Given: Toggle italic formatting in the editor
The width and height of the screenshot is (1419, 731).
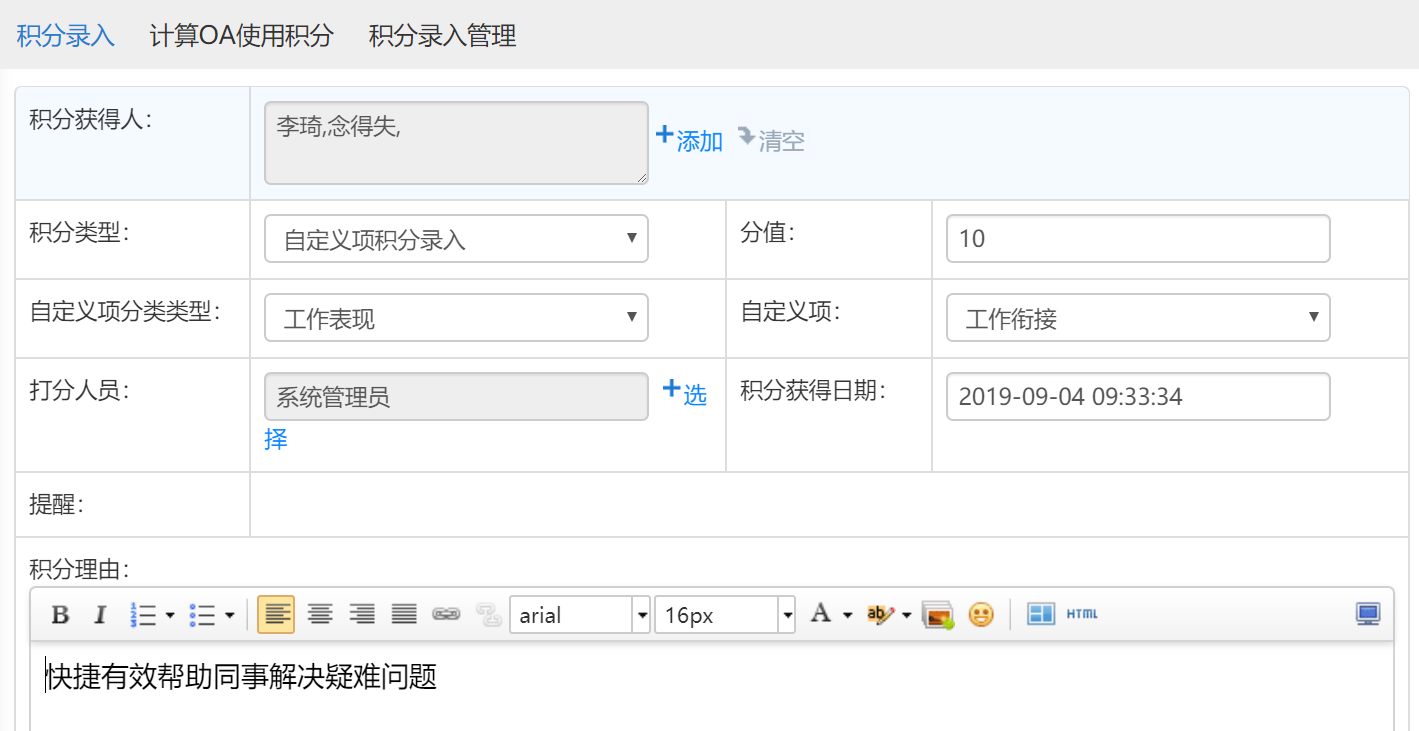Looking at the screenshot, I should click(99, 615).
